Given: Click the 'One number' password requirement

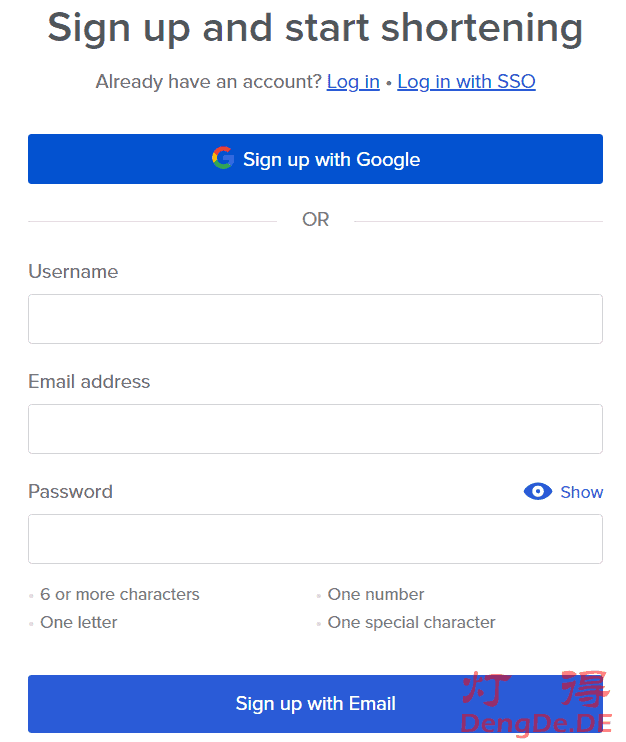Looking at the screenshot, I should coord(376,594).
